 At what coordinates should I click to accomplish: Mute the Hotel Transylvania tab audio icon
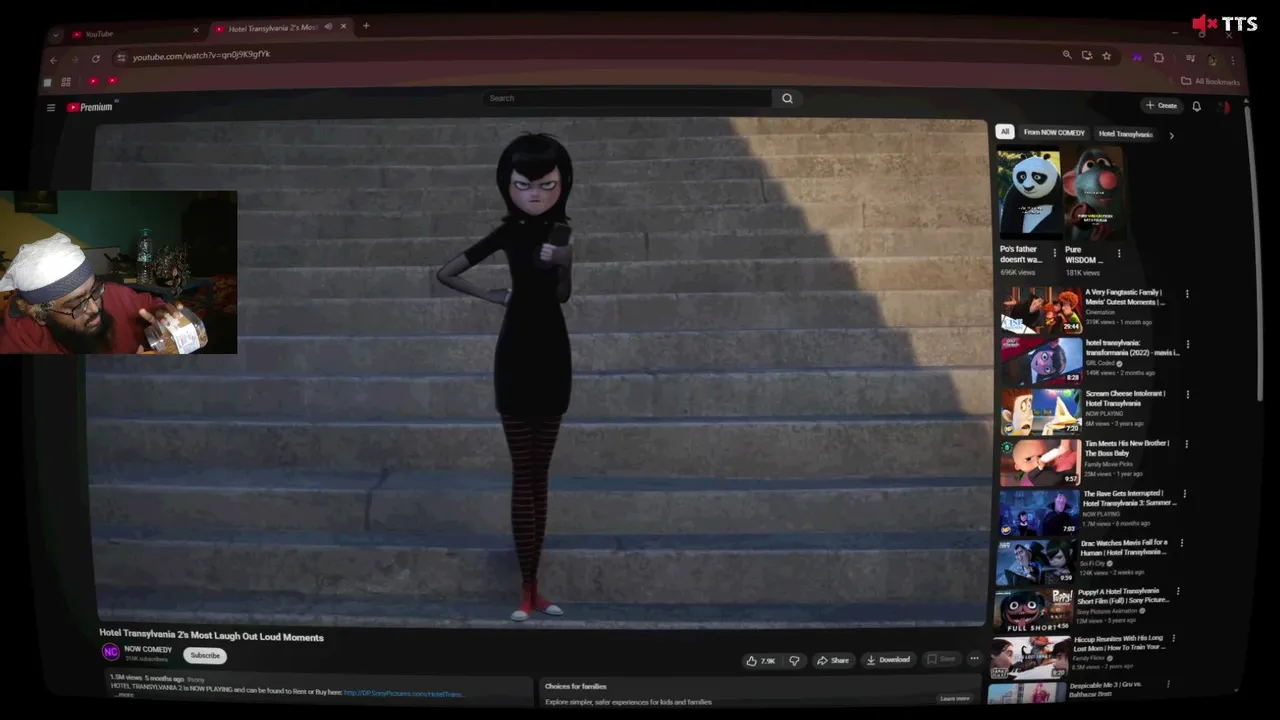pyautogui.click(x=328, y=27)
